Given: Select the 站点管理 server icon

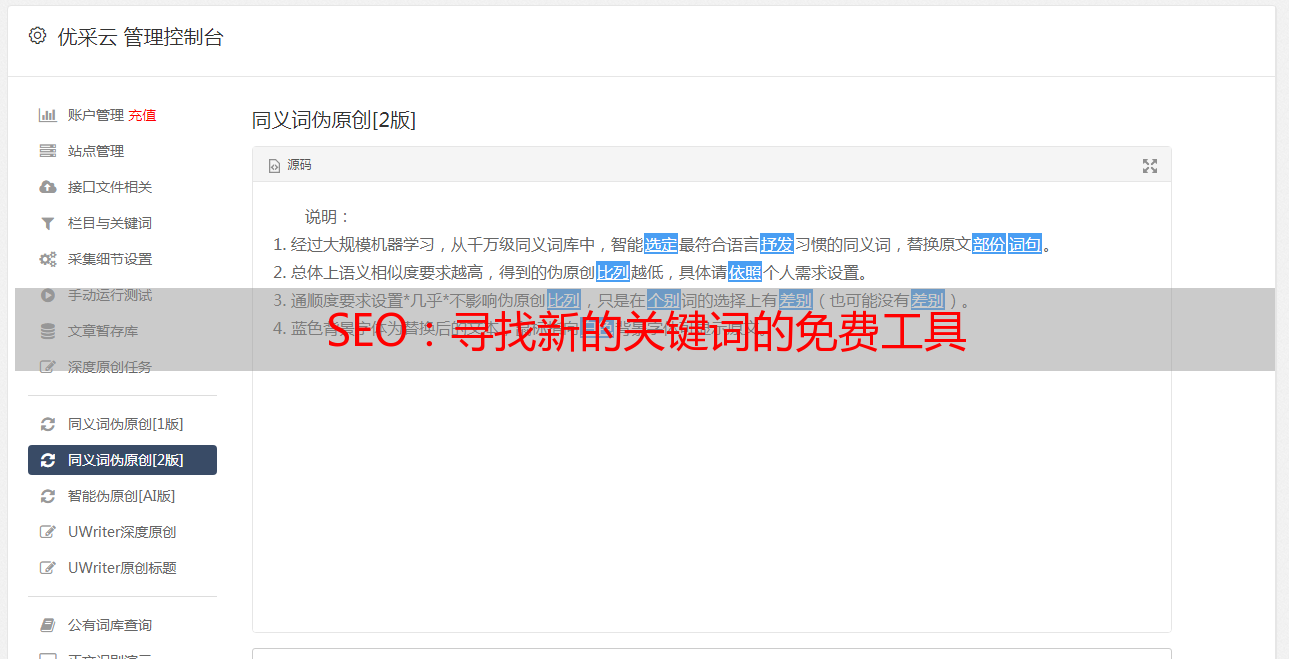Looking at the screenshot, I should pyautogui.click(x=47, y=151).
